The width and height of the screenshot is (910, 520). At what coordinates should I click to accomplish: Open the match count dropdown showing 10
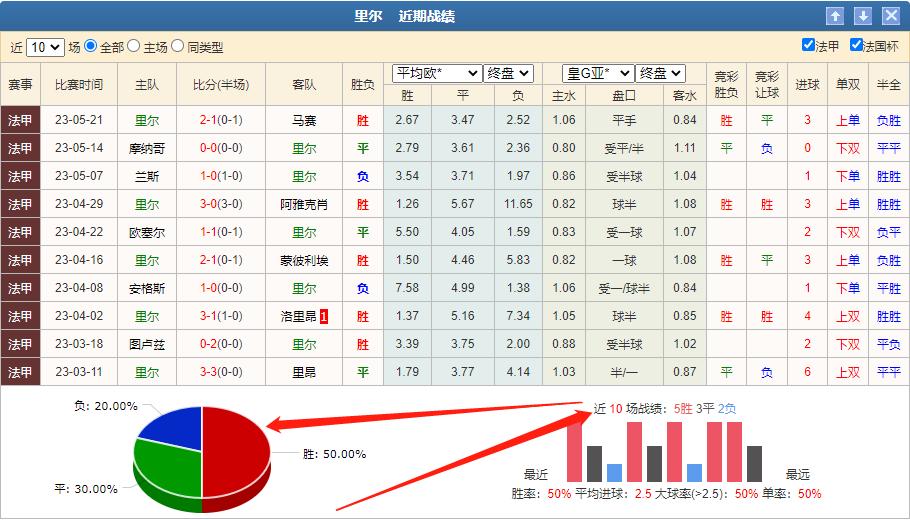click(45, 47)
